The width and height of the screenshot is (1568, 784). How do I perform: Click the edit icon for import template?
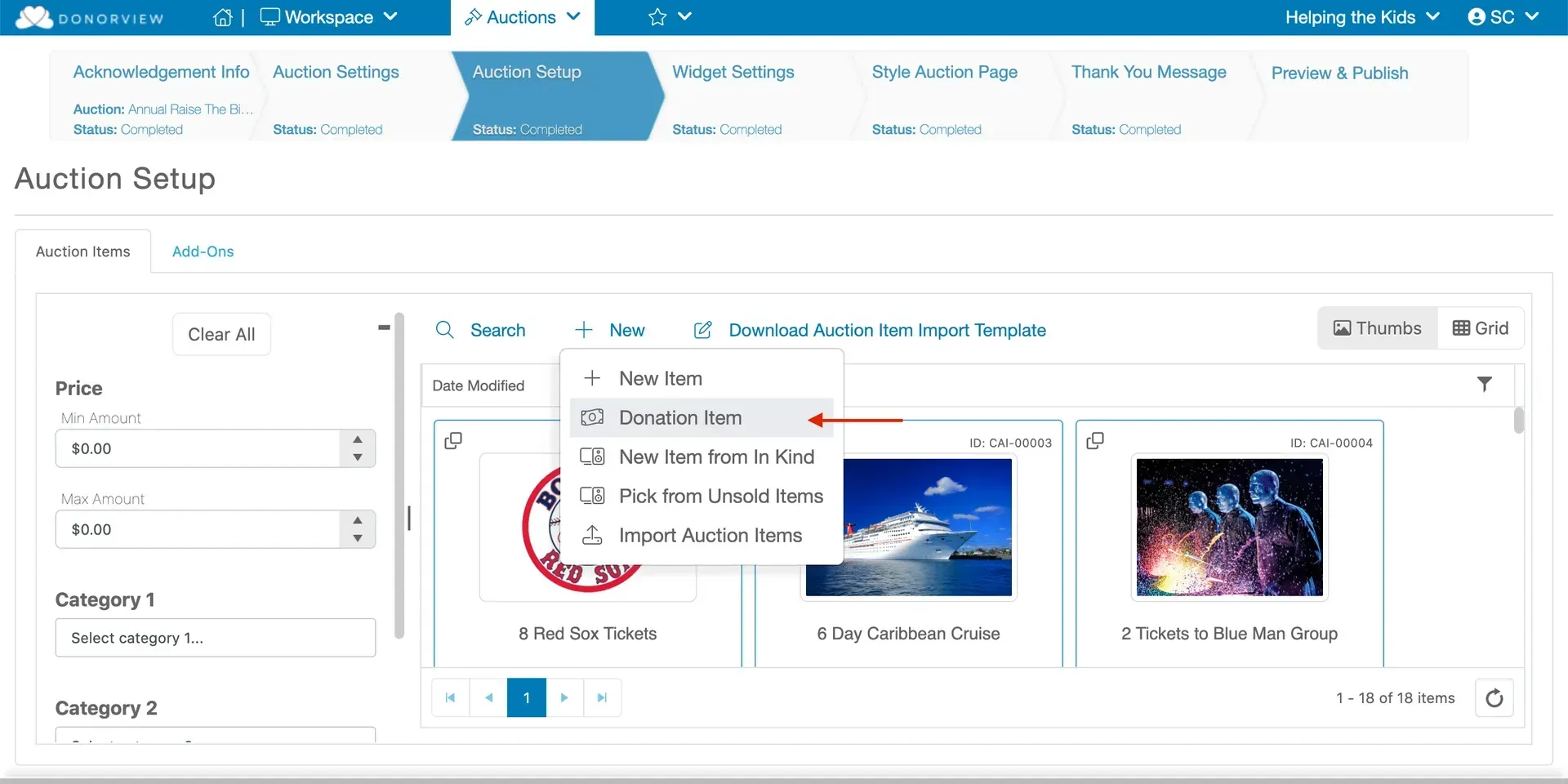tap(702, 330)
